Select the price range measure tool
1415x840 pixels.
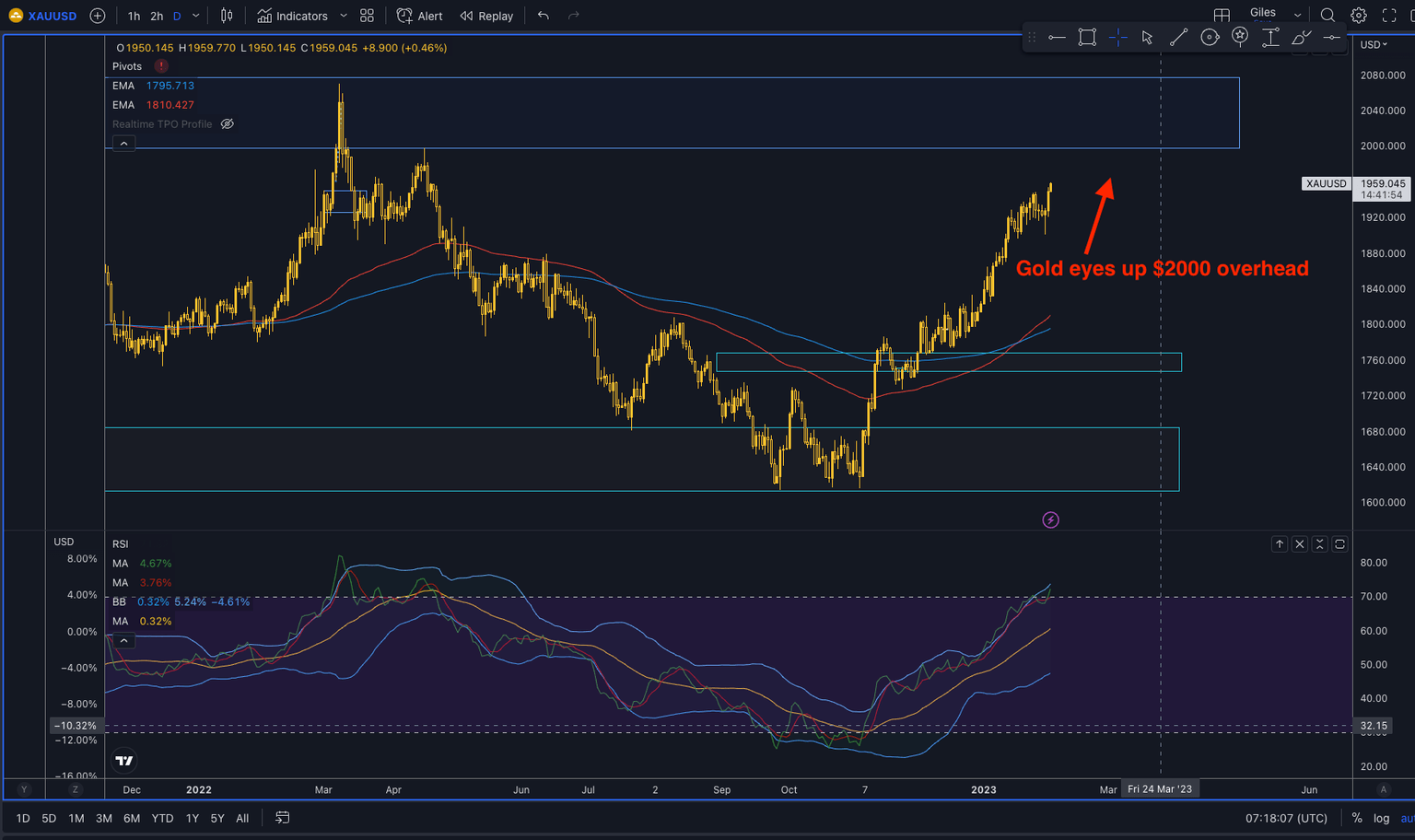(x=1270, y=37)
